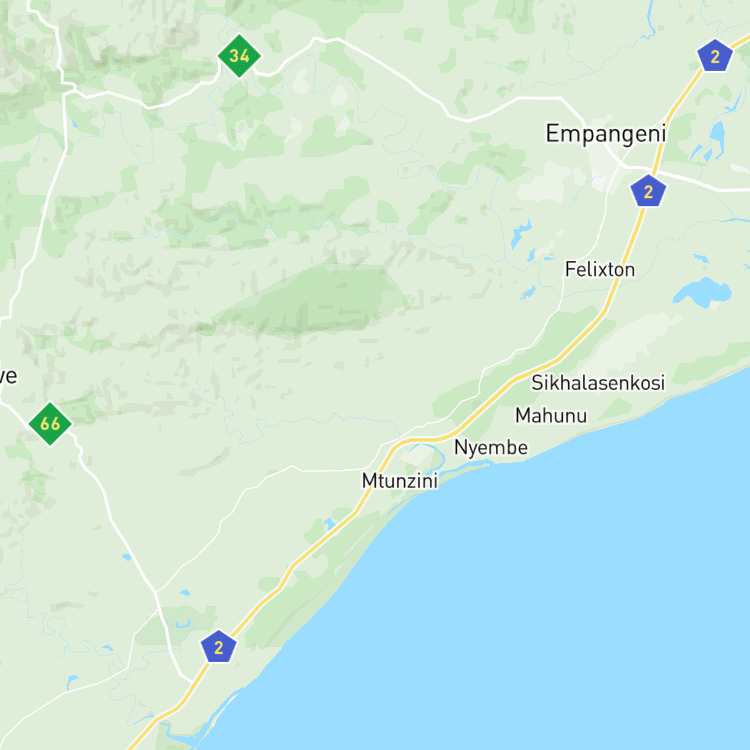
Task: Click the Empangeni city label
Action: pyautogui.click(x=606, y=134)
